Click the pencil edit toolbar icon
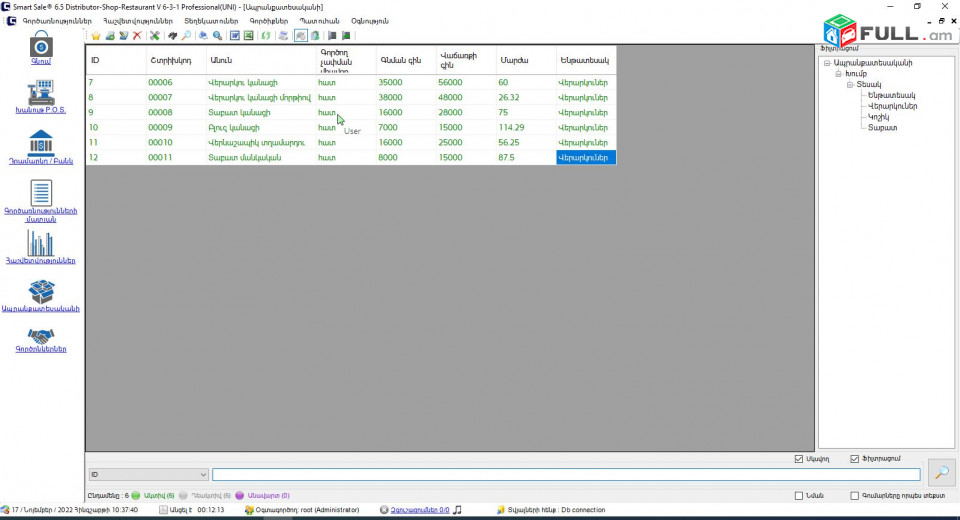This screenshot has height=520, width=960. [x=124, y=36]
